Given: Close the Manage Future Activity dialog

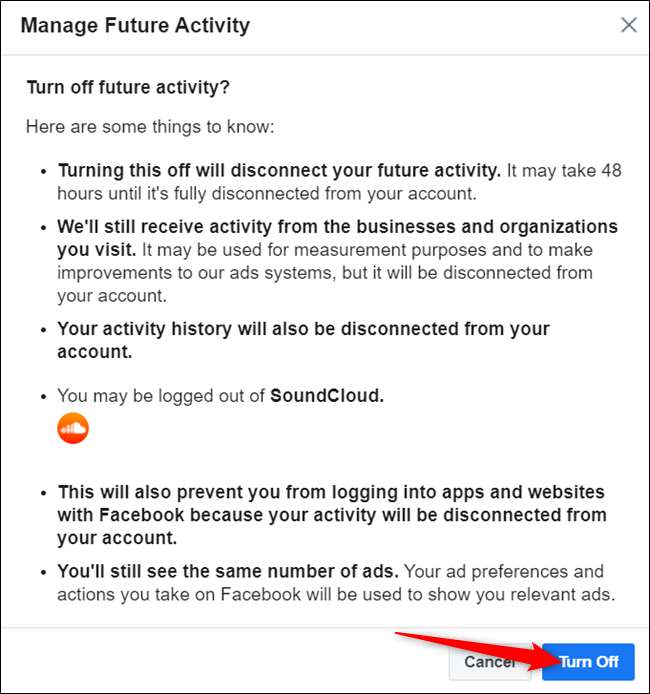Looking at the screenshot, I should click(628, 25).
